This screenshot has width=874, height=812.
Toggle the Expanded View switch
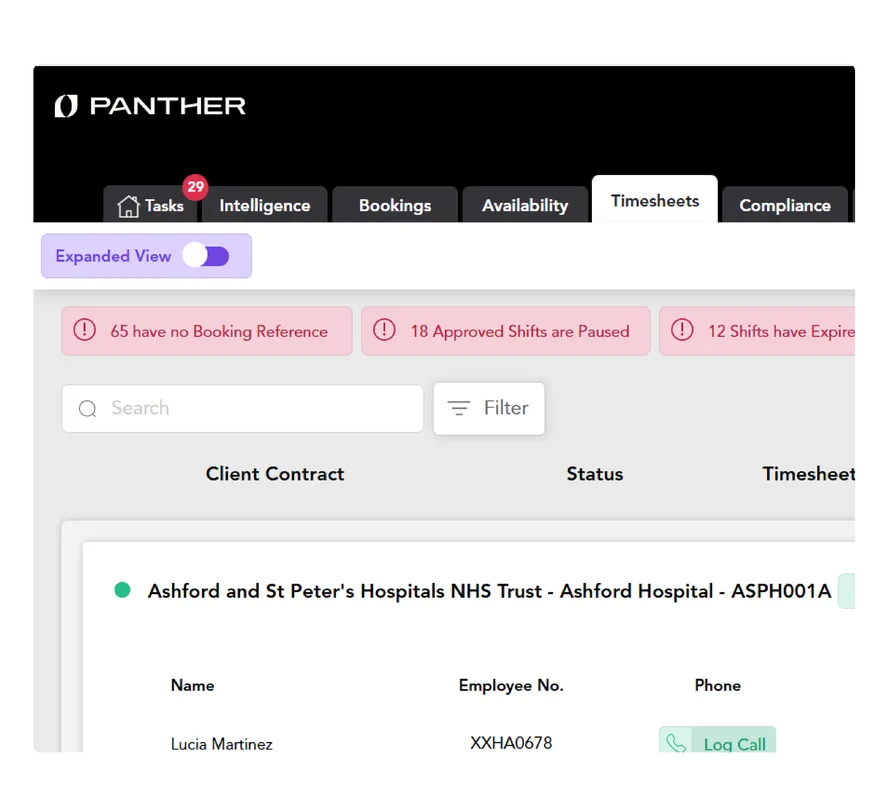206,256
